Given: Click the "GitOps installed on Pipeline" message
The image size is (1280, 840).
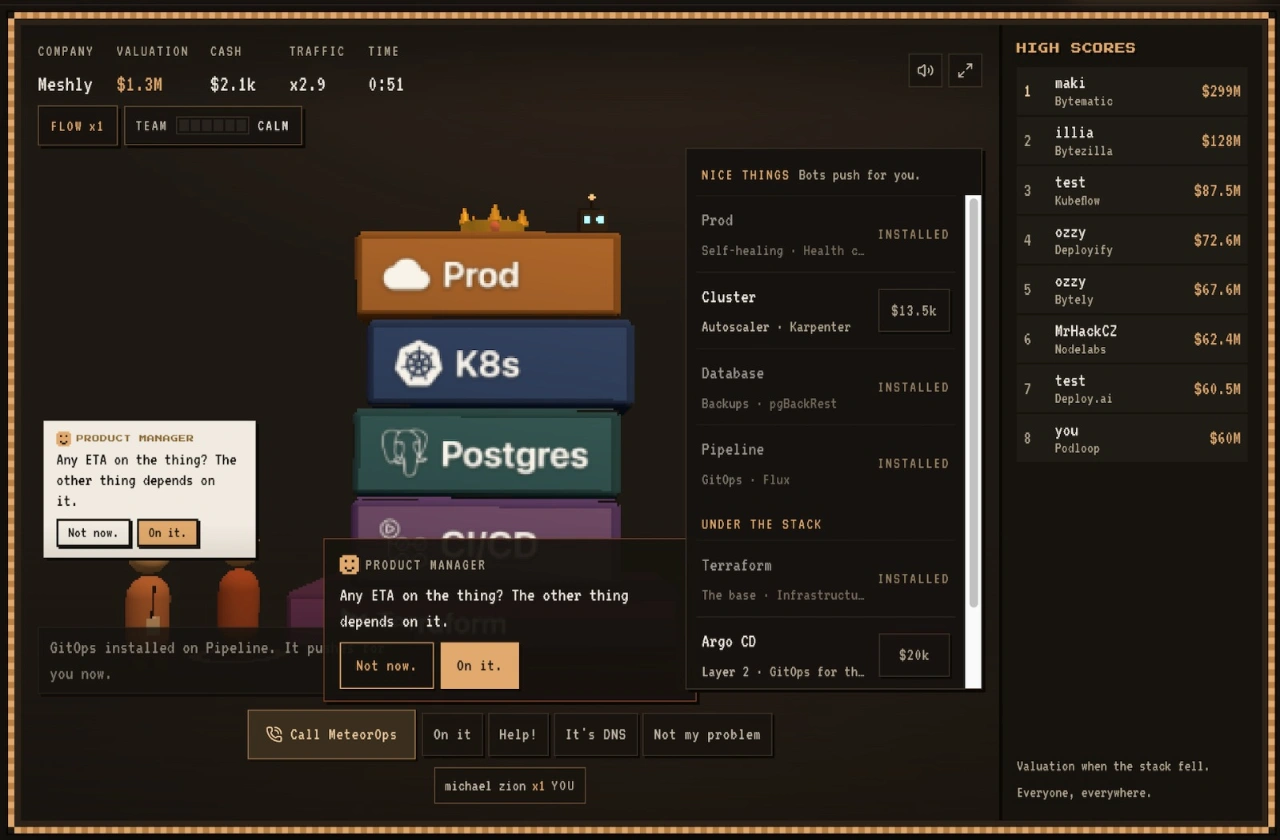Looking at the screenshot, I should point(180,660).
